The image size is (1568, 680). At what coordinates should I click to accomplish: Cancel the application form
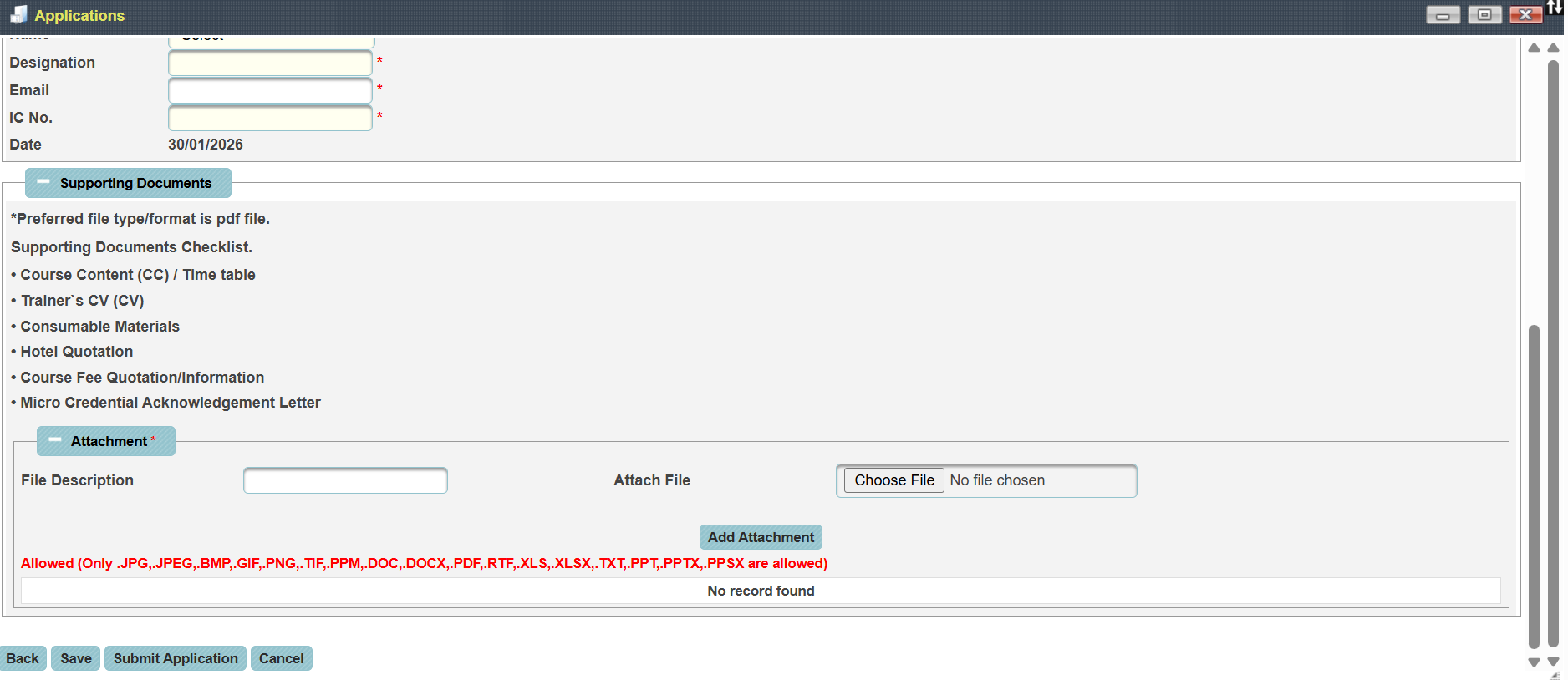point(281,658)
